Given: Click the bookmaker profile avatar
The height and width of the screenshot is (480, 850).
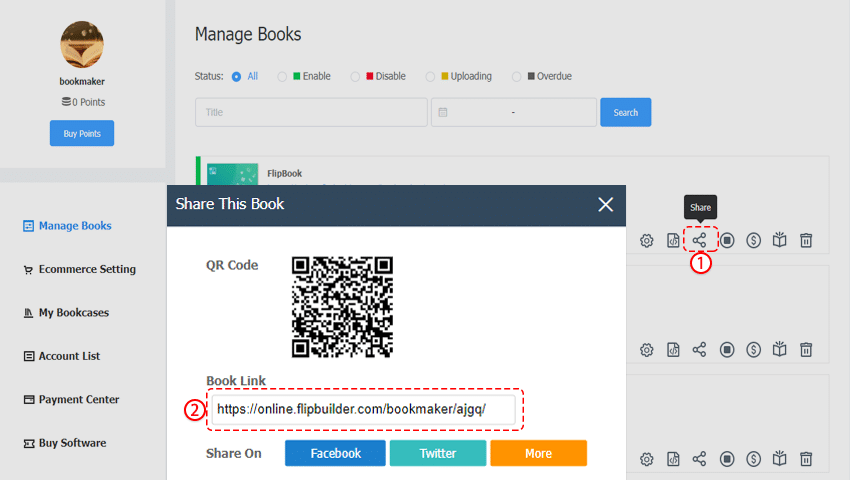Looking at the screenshot, I should (x=82, y=44).
